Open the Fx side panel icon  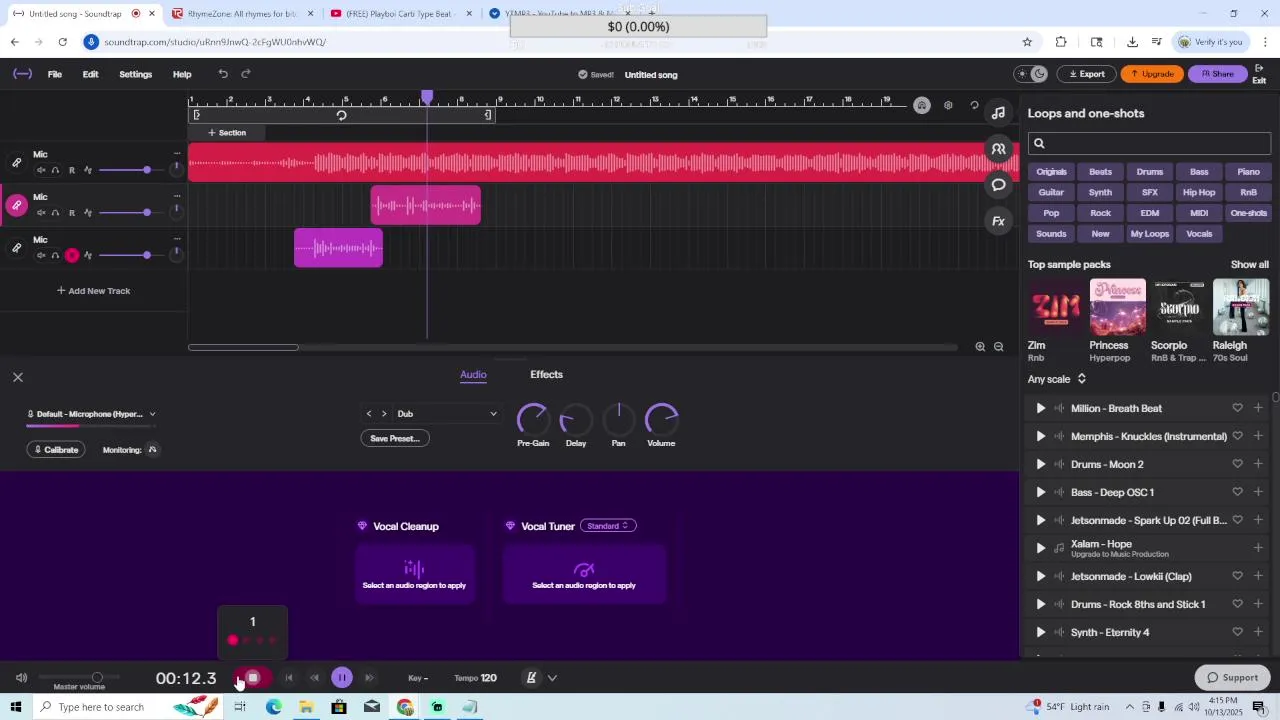[998, 221]
